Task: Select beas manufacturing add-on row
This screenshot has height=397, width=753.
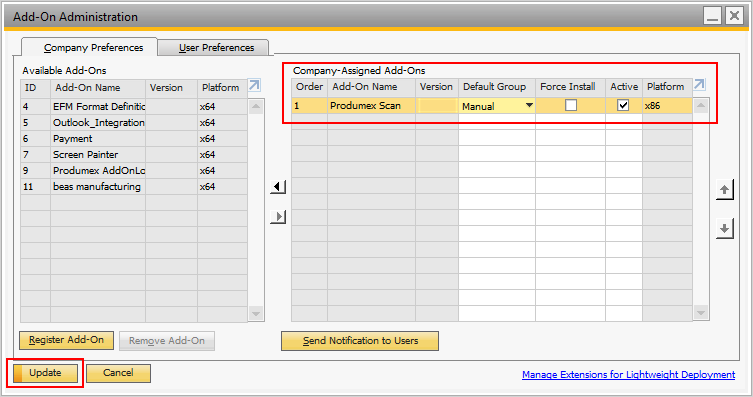Action: 134,186
